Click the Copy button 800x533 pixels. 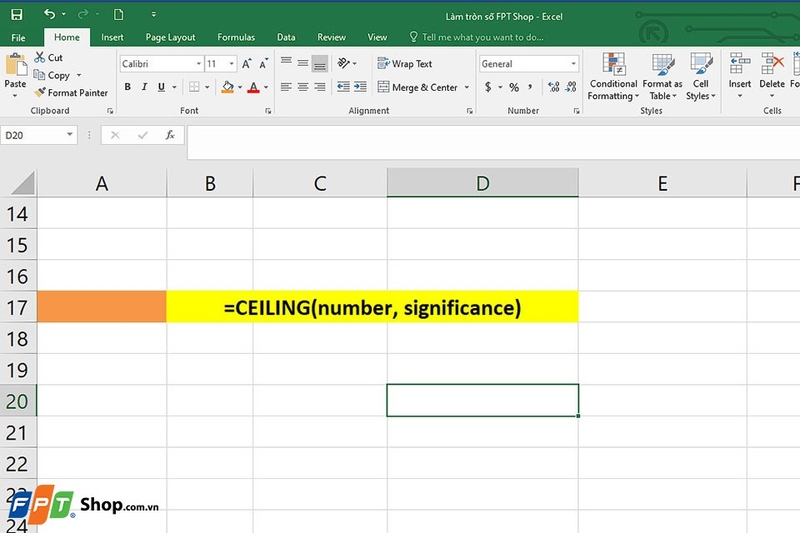(53, 75)
